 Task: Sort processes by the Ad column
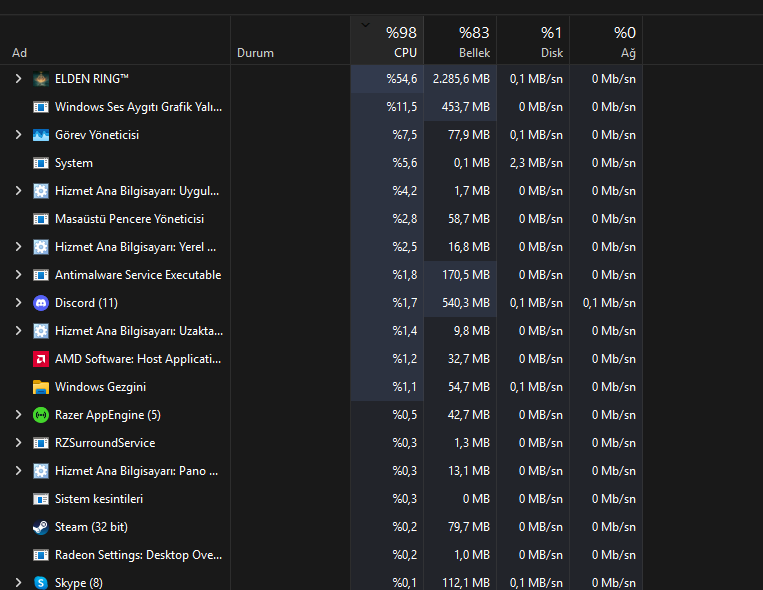click(x=115, y=40)
